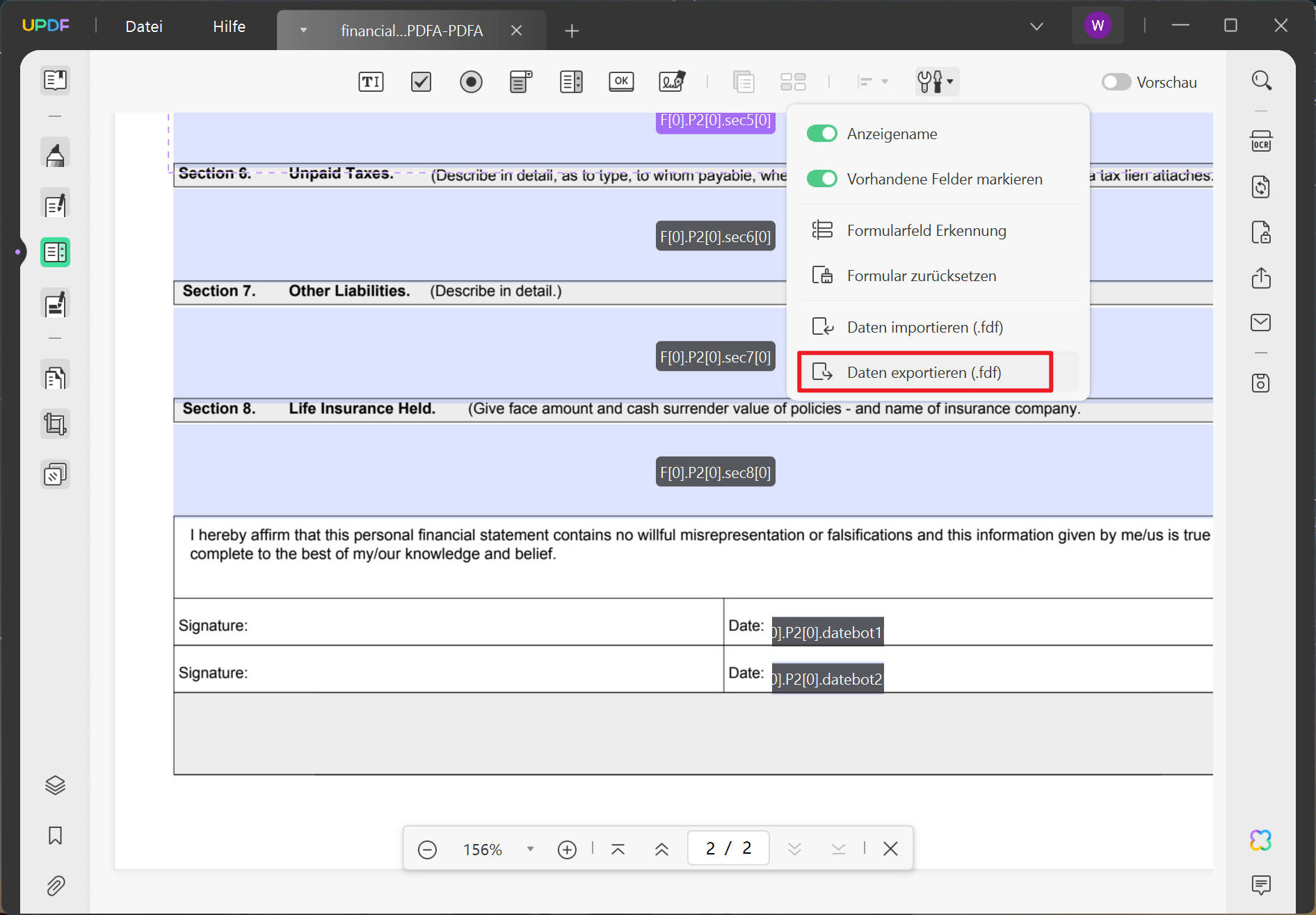Enable the Vorschau preview toggle

click(x=1116, y=82)
